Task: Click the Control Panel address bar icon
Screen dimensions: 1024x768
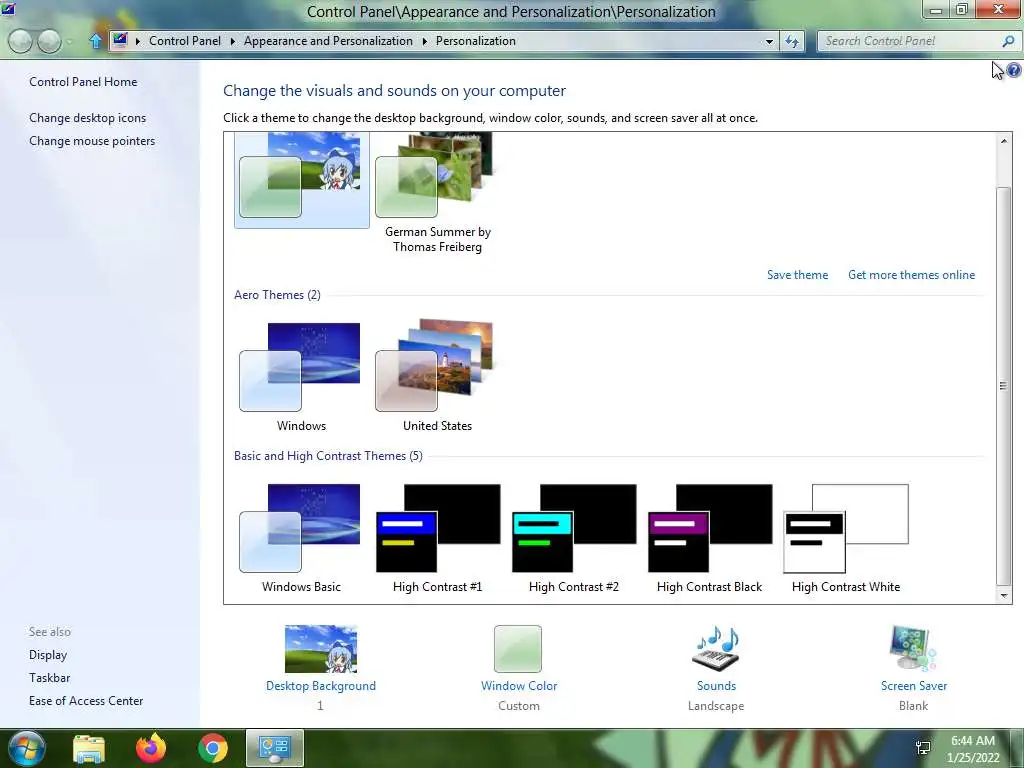Action: pyautogui.click(x=120, y=40)
